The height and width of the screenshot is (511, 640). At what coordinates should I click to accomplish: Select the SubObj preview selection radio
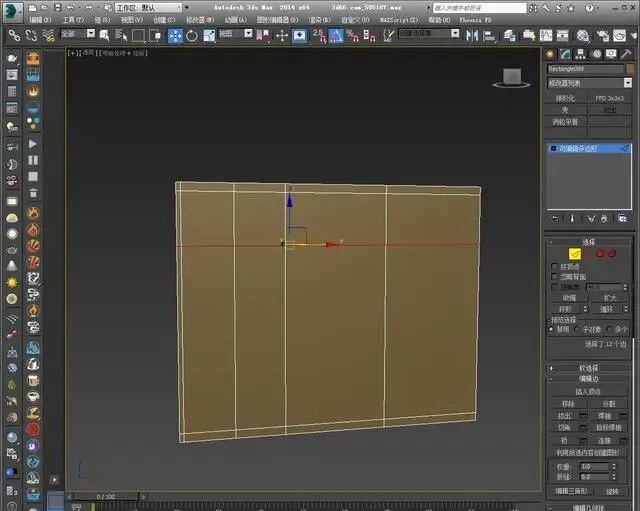coord(577,329)
